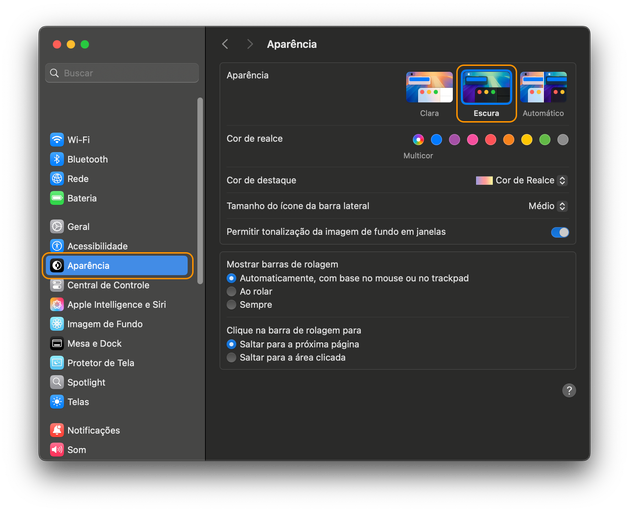Choose 'Saltar para a área clicada'
The height and width of the screenshot is (512, 629).
(x=232, y=357)
